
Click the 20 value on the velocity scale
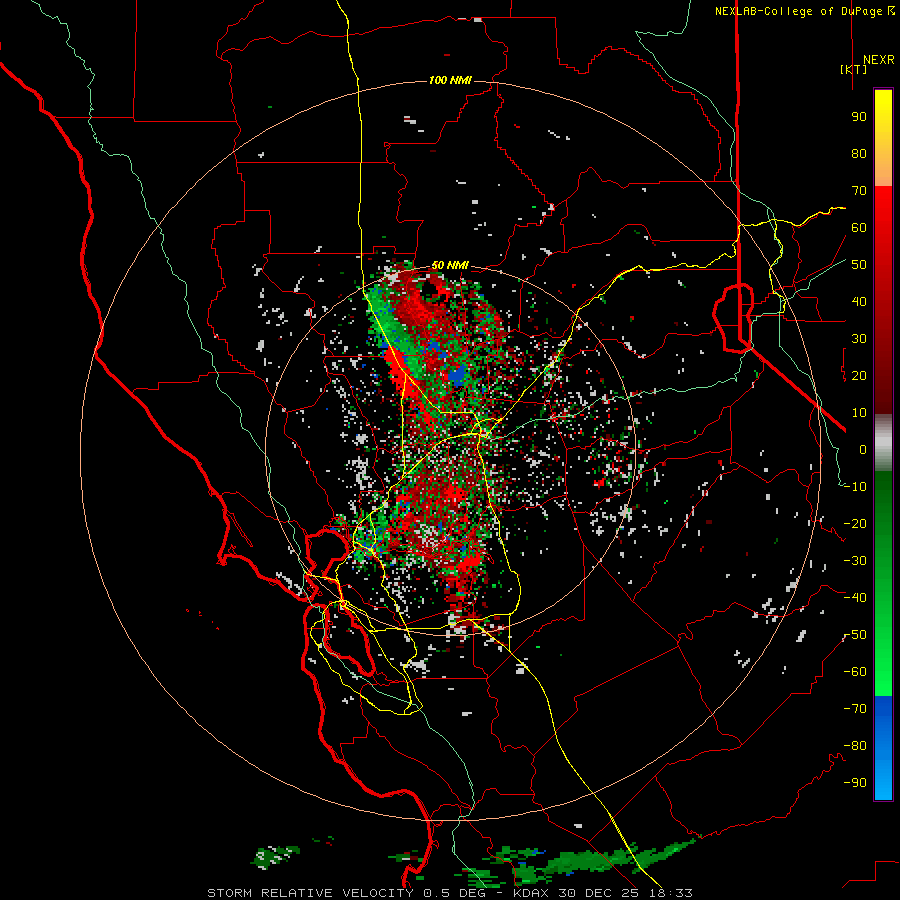859,376
